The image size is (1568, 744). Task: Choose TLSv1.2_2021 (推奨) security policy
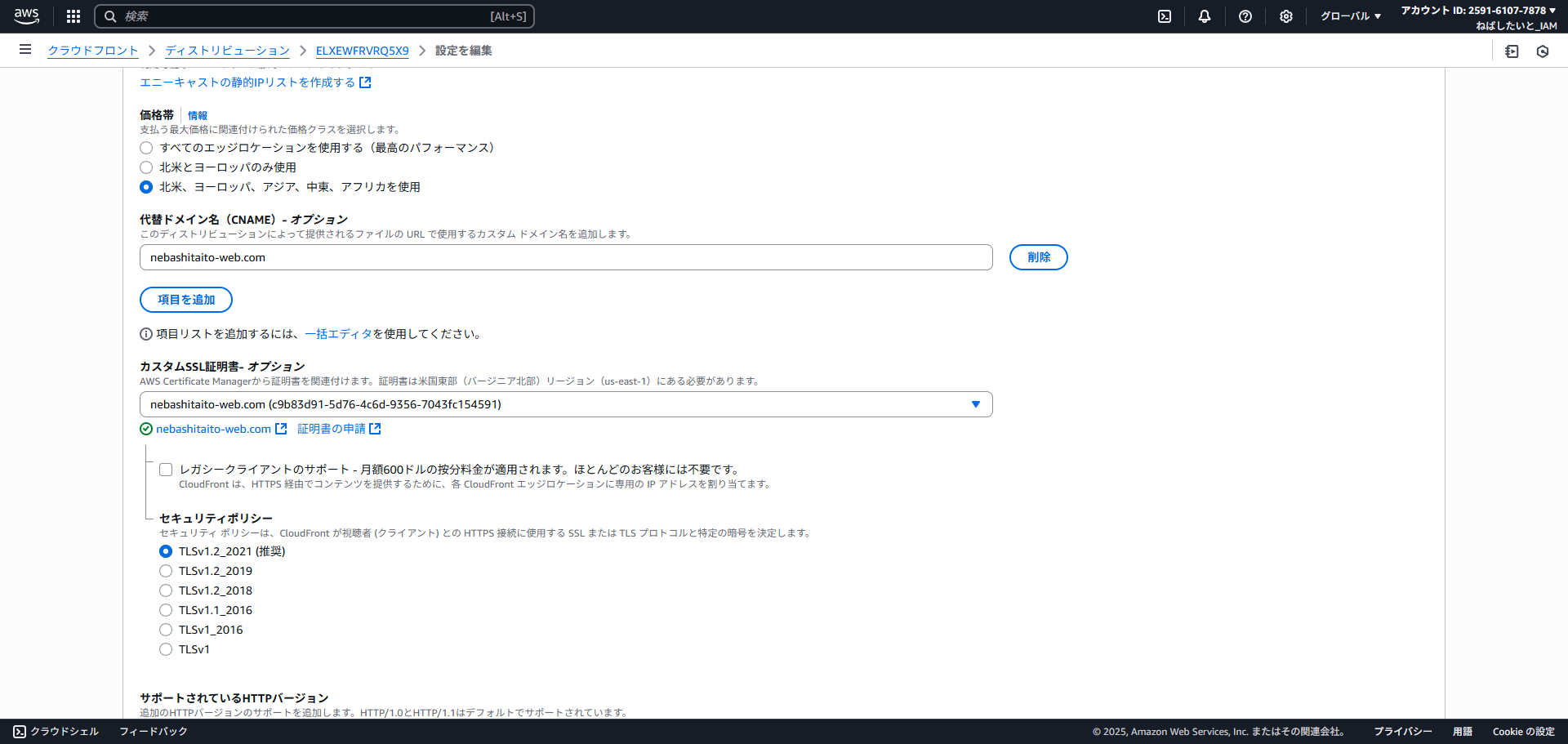(166, 551)
